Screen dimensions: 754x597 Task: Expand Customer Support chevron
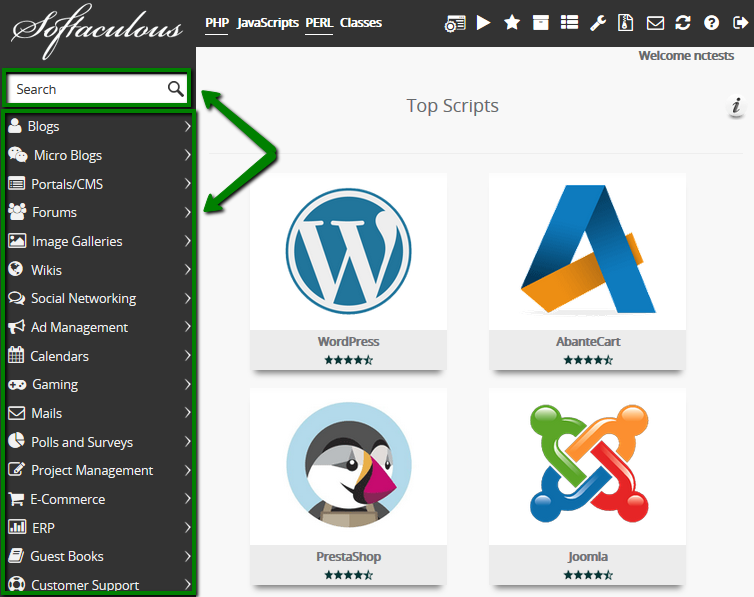188,585
